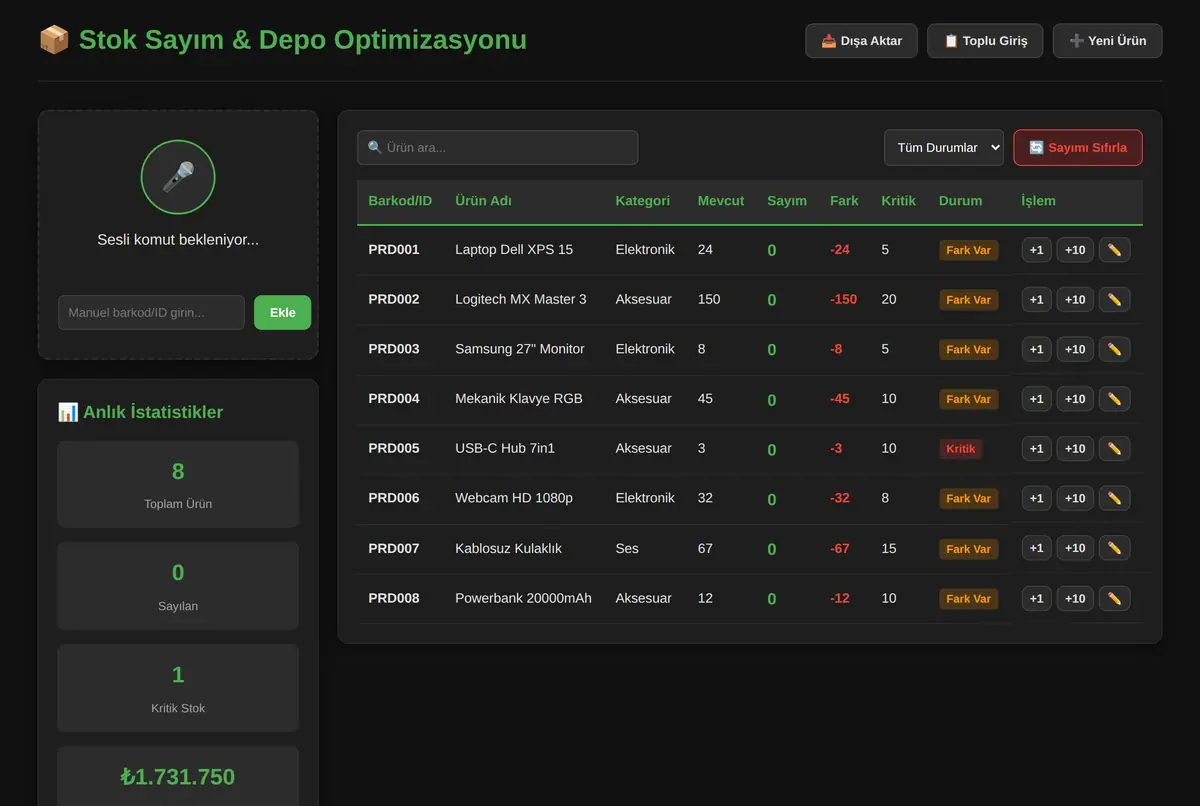This screenshot has height=806, width=1200.
Task: Click the green Ekle button
Action: coord(282,312)
